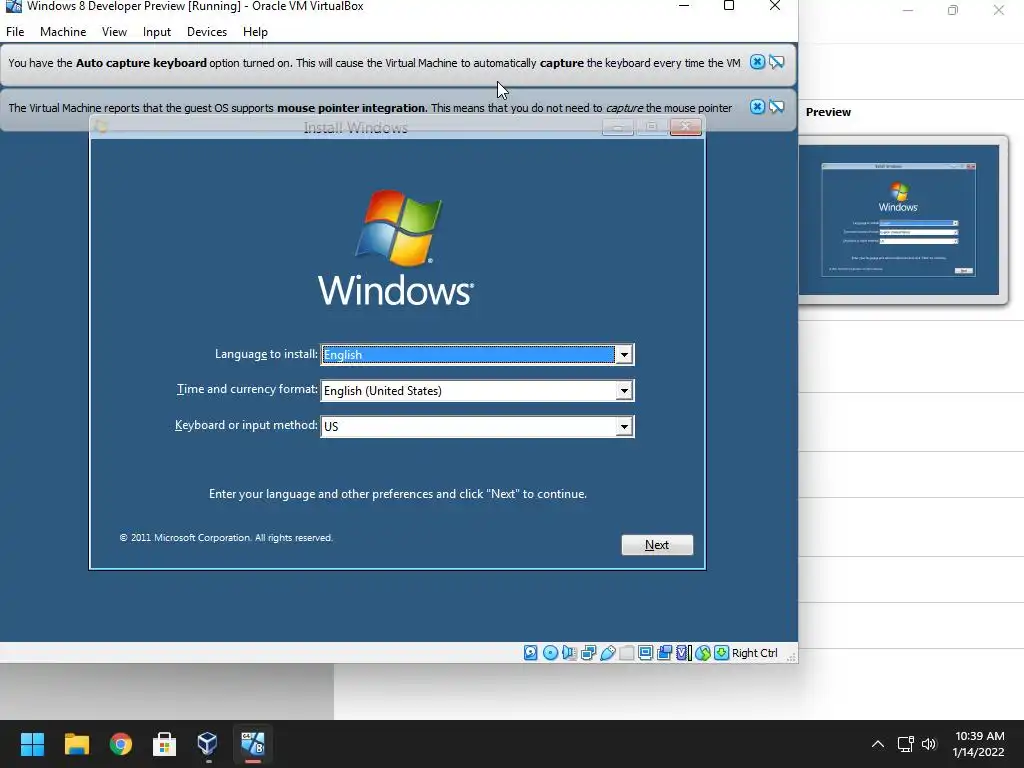The width and height of the screenshot is (1024, 768).
Task: Click the mouse integration status icon
Action: point(703,652)
